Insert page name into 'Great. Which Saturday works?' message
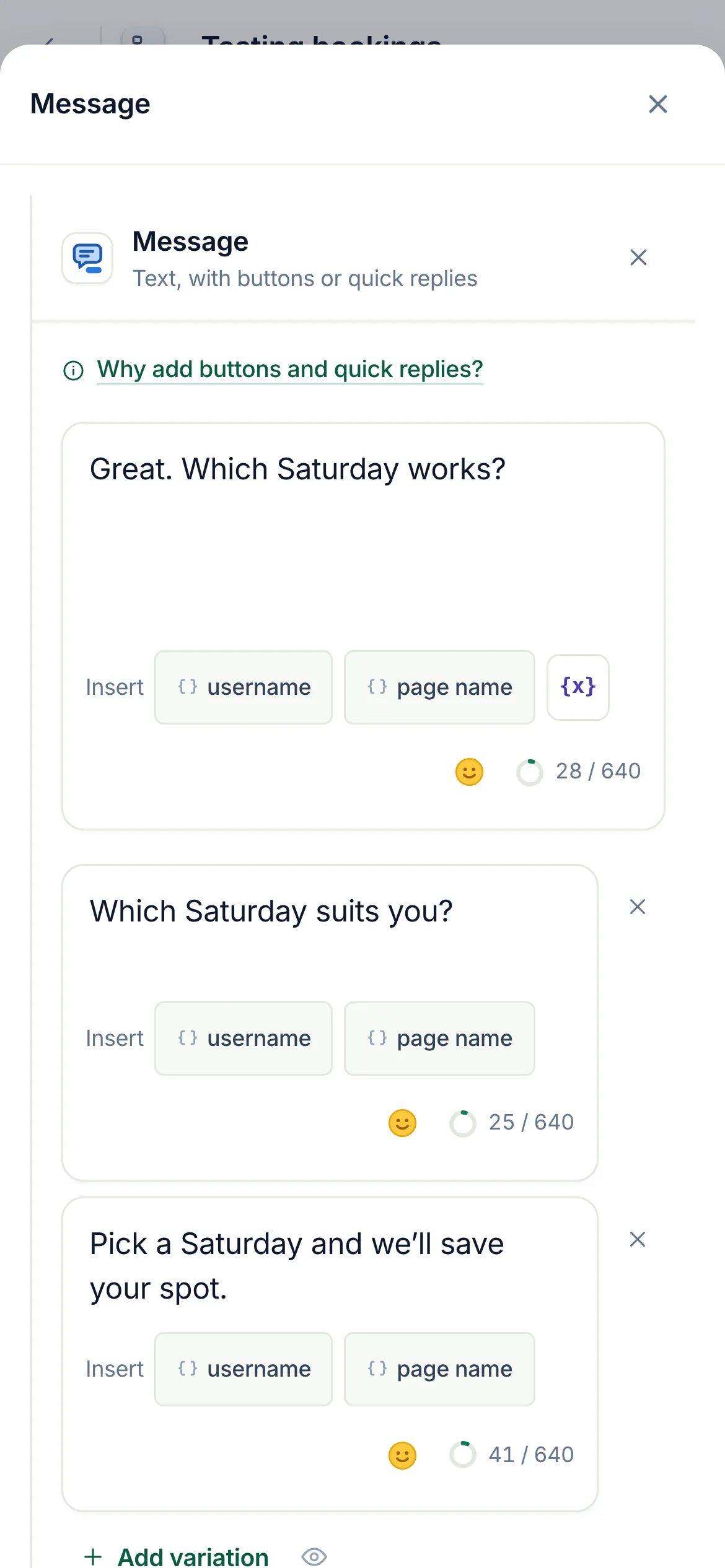725x1568 pixels. (439, 687)
